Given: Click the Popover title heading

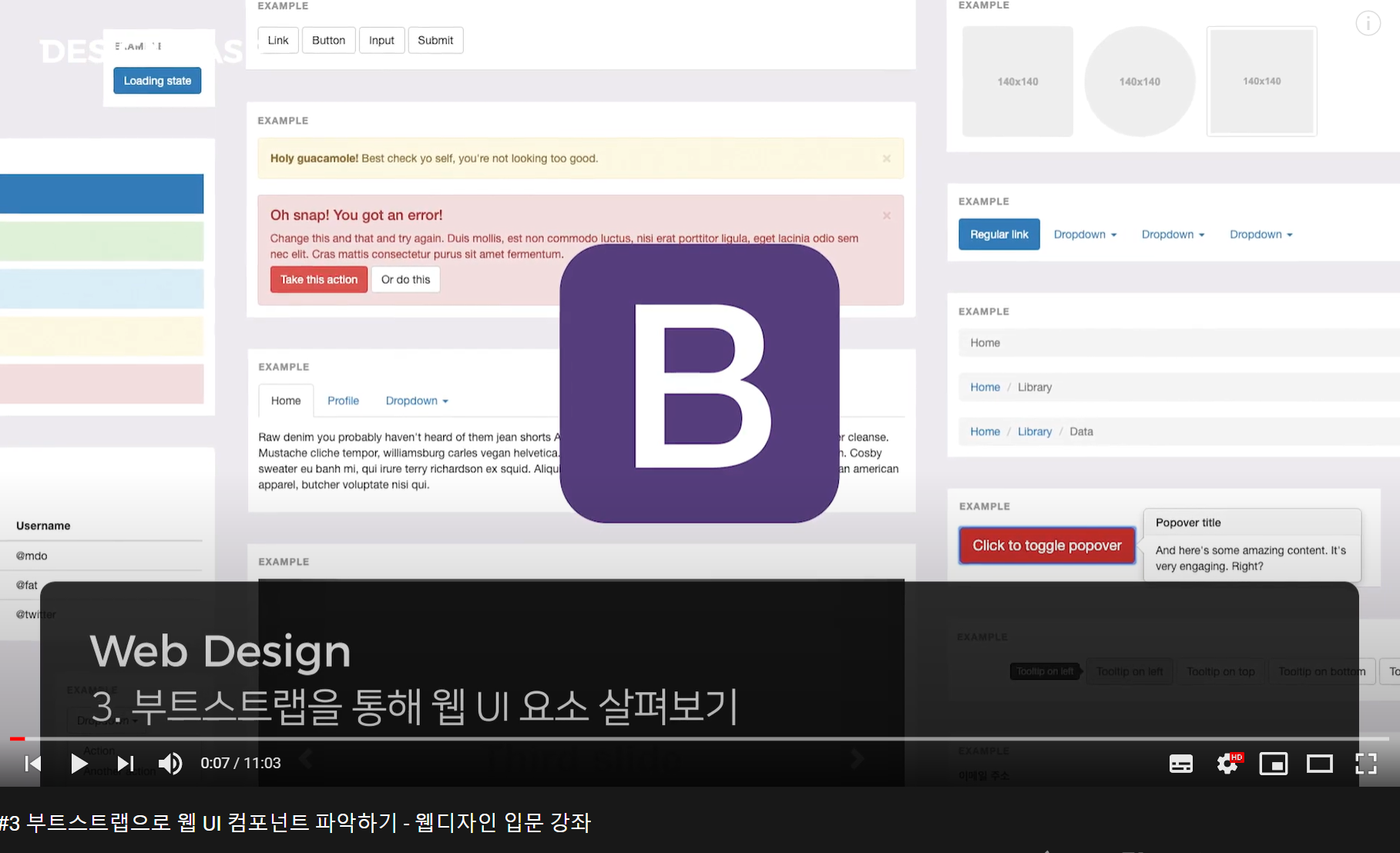Looking at the screenshot, I should pos(1188,522).
